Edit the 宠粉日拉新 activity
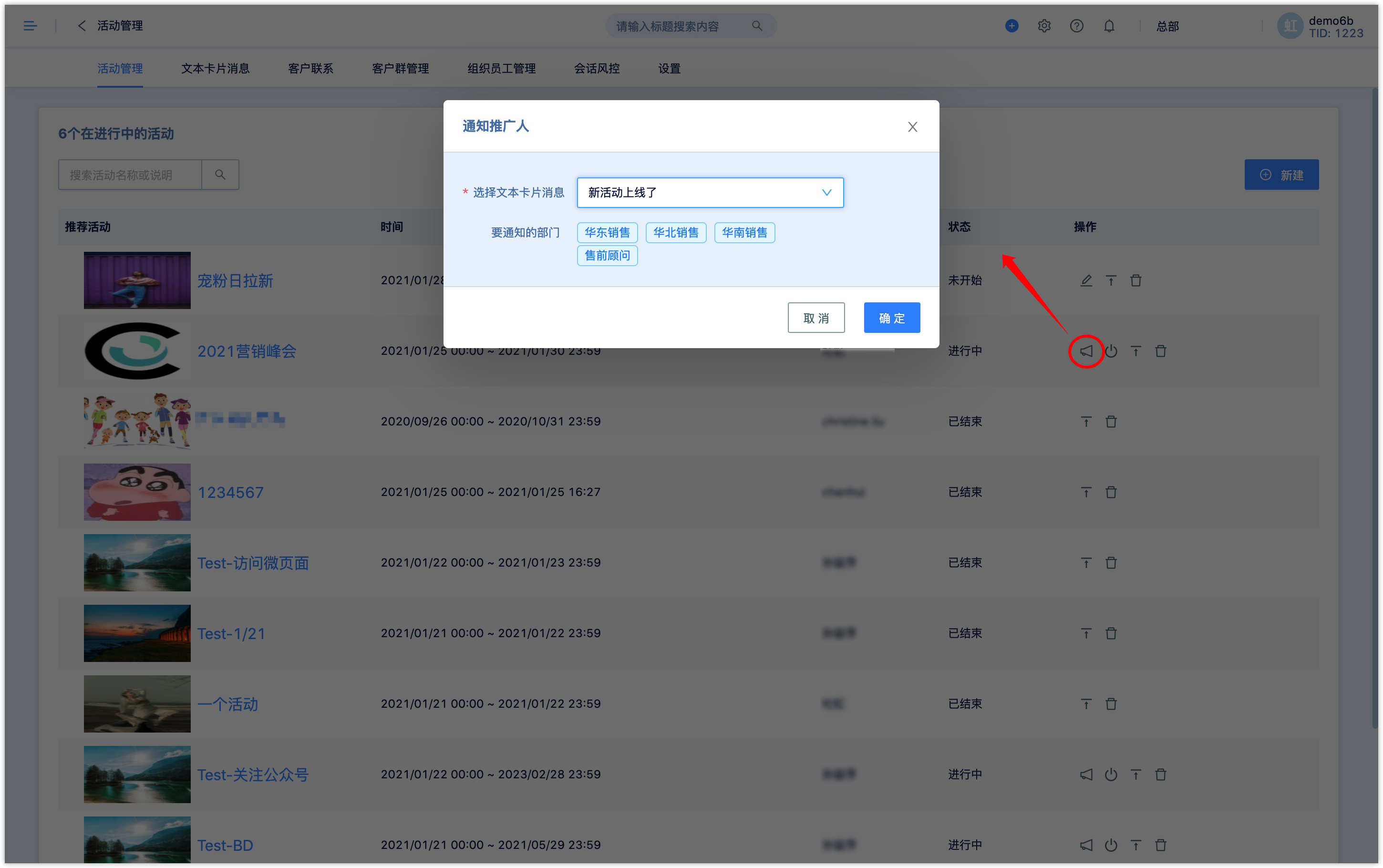Screen dimensions: 1383x868 (x=1086, y=281)
